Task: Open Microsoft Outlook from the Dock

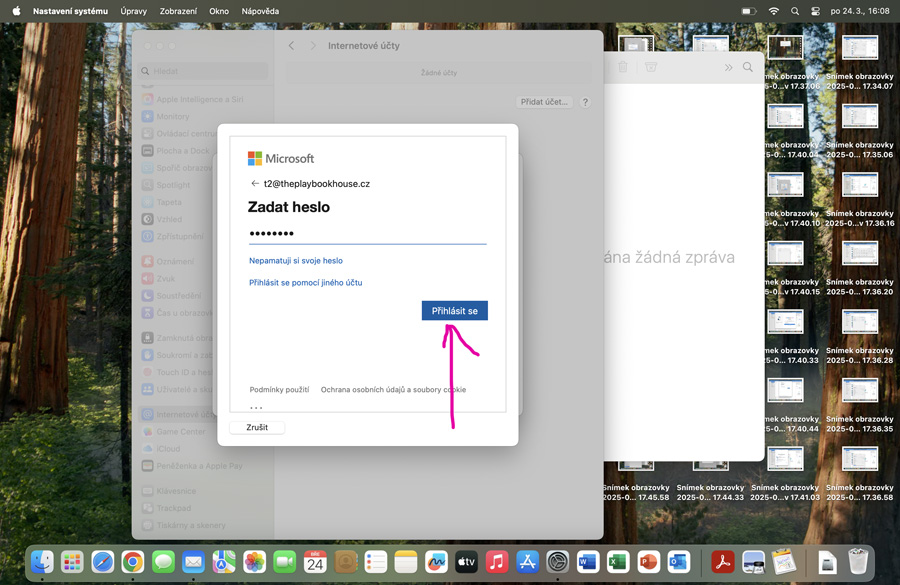Action: [x=679, y=562]
